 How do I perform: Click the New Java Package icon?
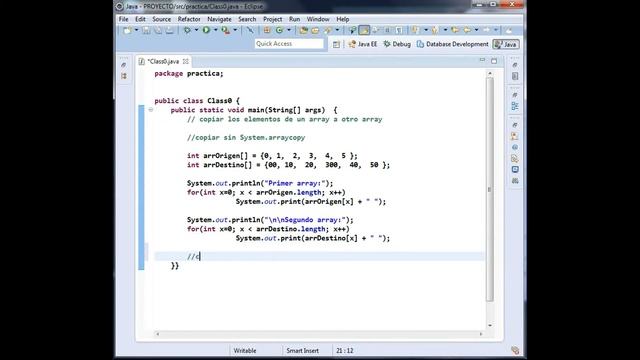(x=267, y=30)
